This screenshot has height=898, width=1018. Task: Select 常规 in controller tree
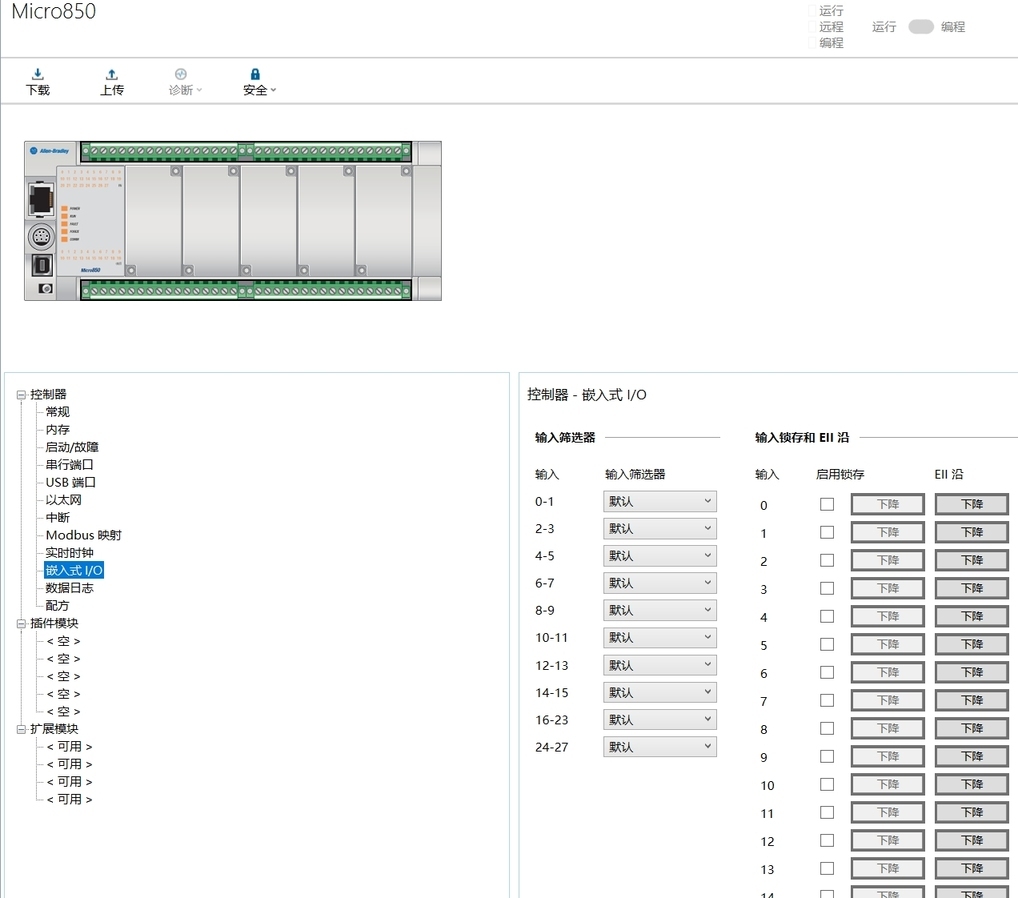click(x=57, y=412)
